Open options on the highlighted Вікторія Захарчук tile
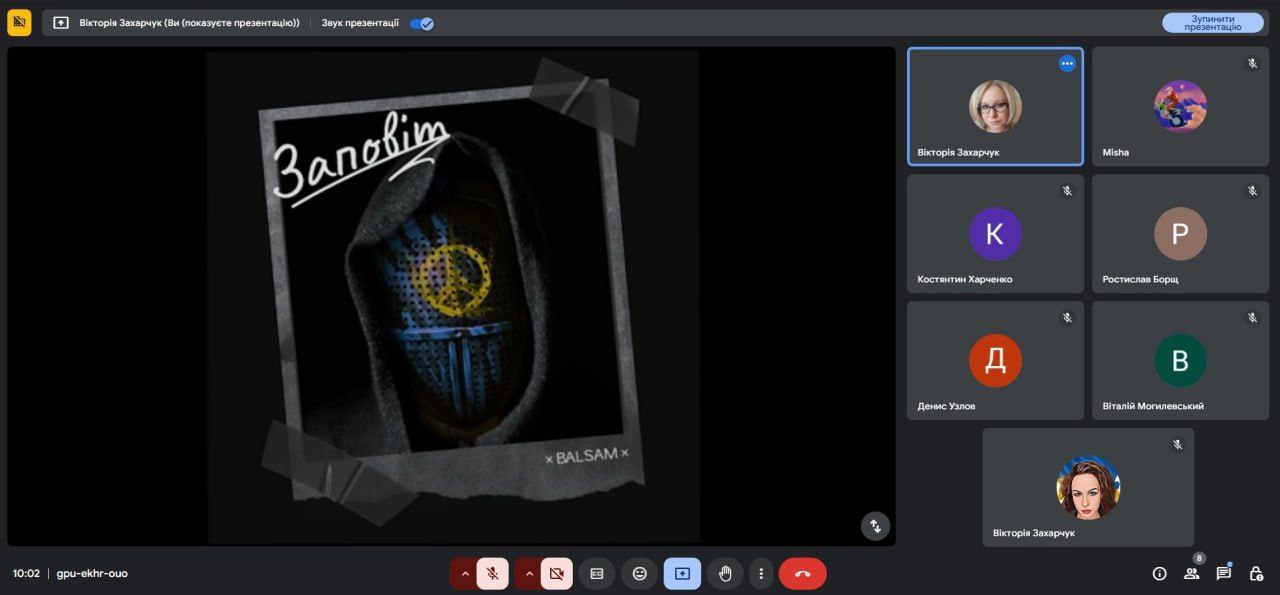The image size is (1280, 595). pyautogui.click(x=1067, y=63)
